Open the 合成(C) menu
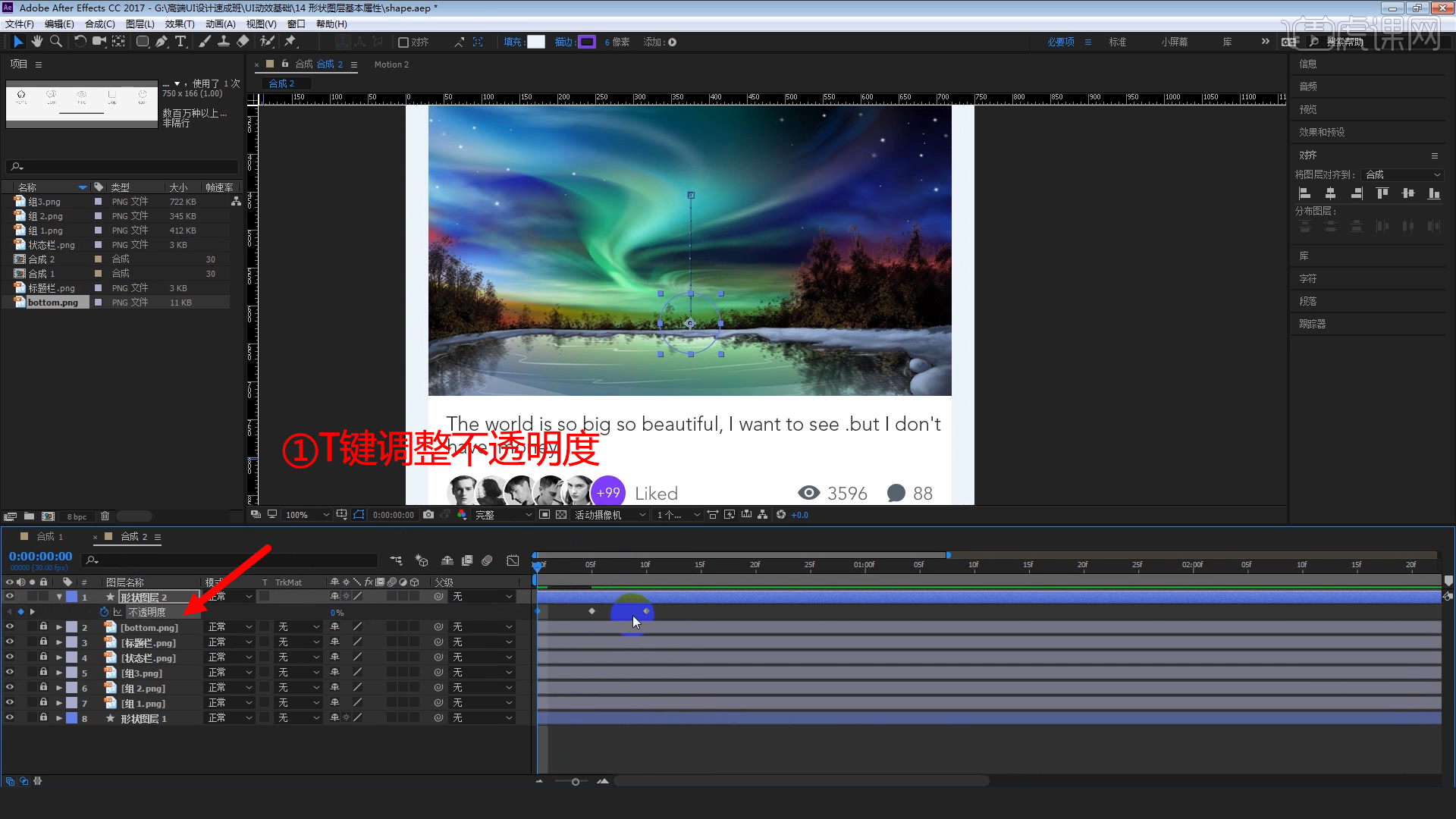The height and width of the screenshot is (819, 1456). [x=100, y=24]
